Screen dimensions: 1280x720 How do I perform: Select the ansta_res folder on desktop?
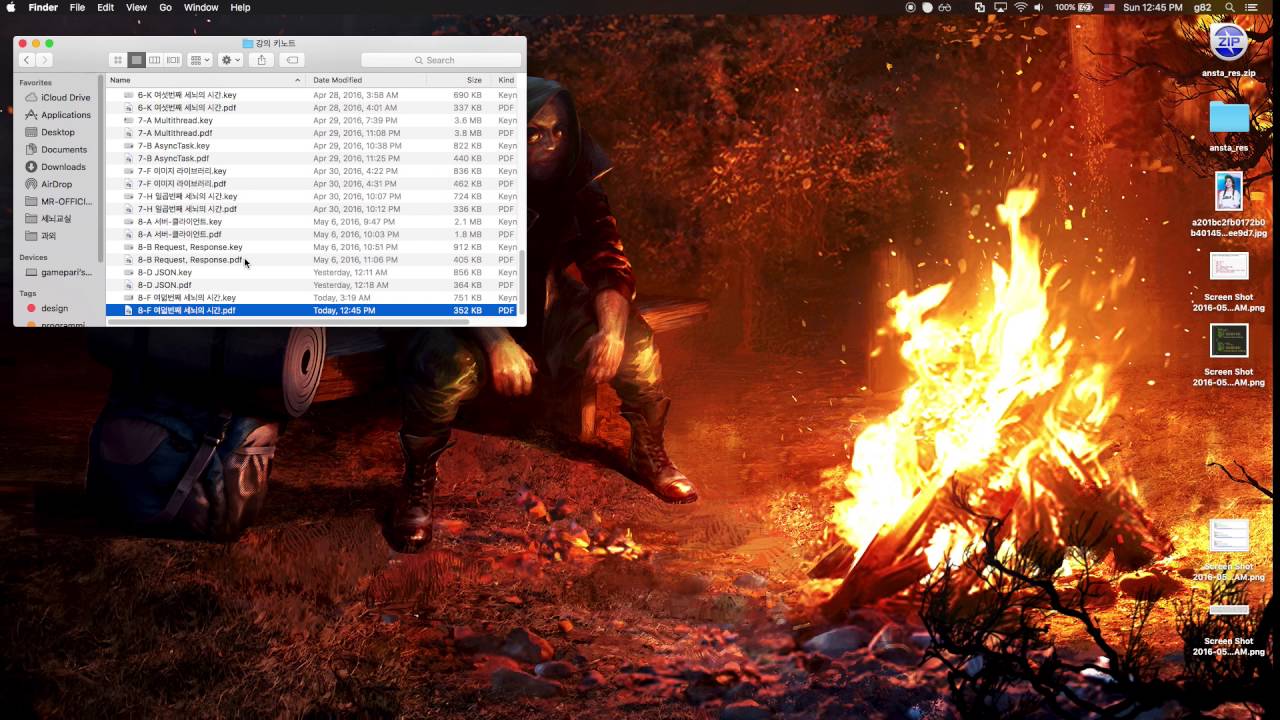coord(1229,127)
